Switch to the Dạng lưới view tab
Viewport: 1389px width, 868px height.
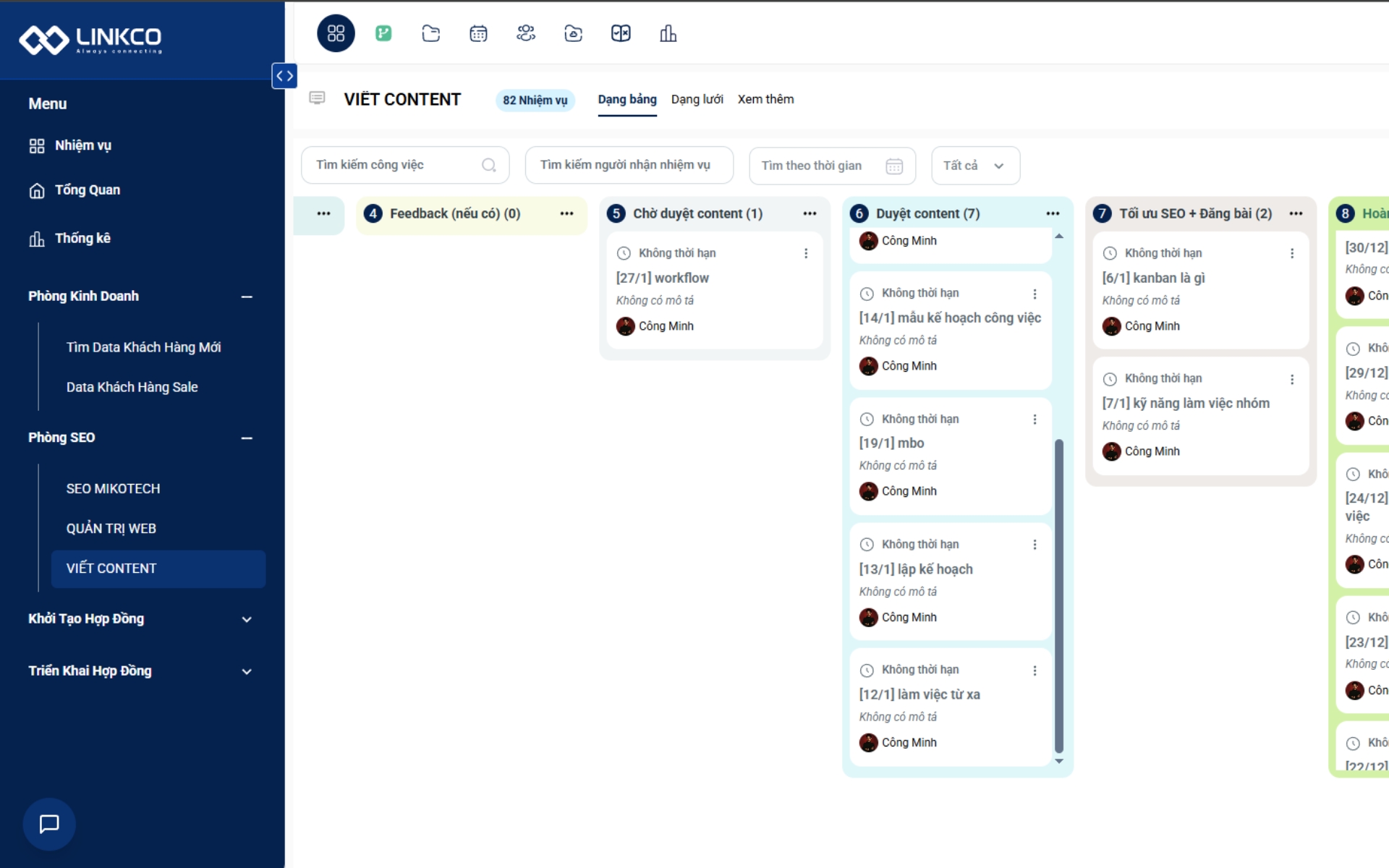point(697,99)
